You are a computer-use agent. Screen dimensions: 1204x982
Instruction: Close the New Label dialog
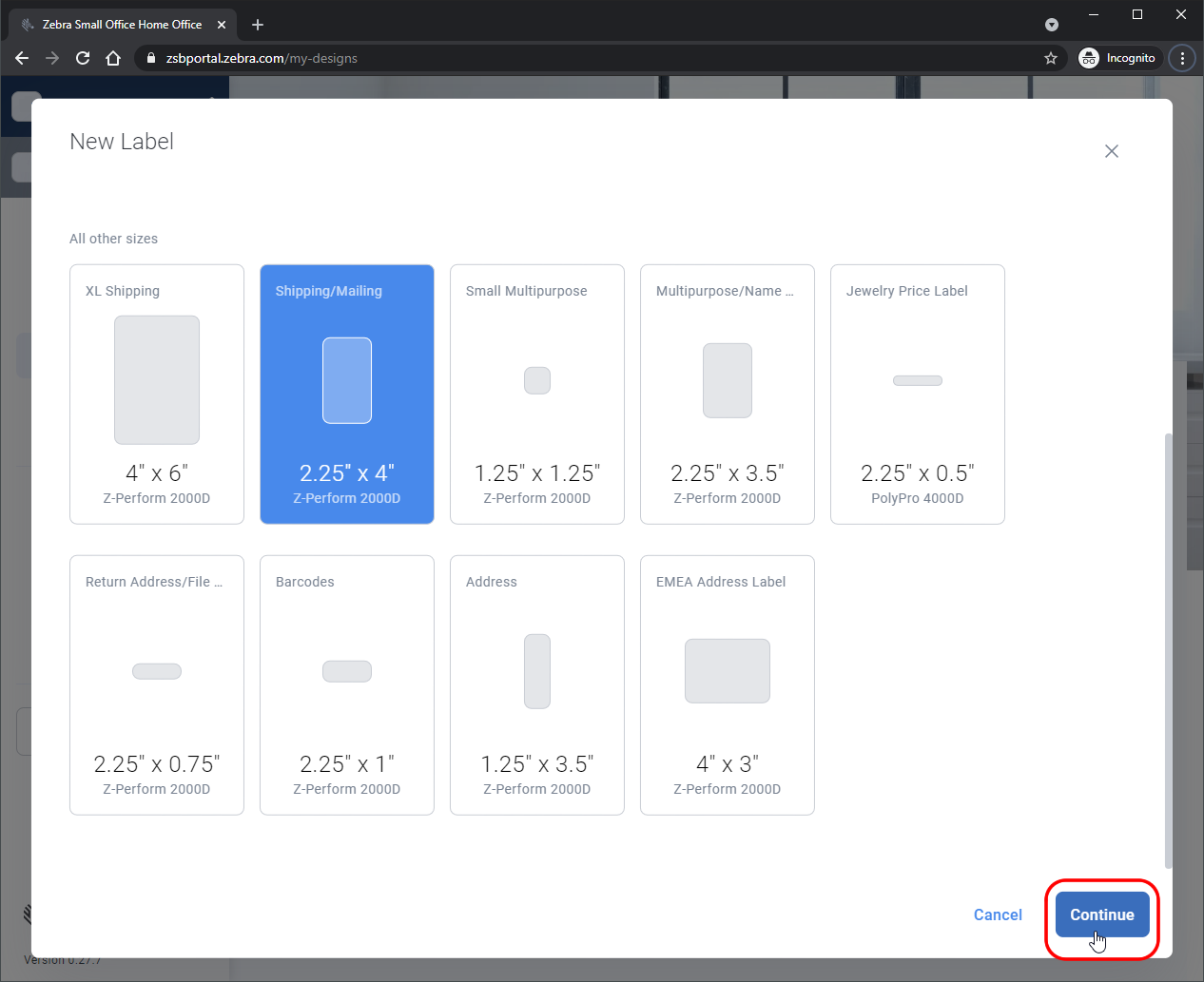(x=1111, y=151)
